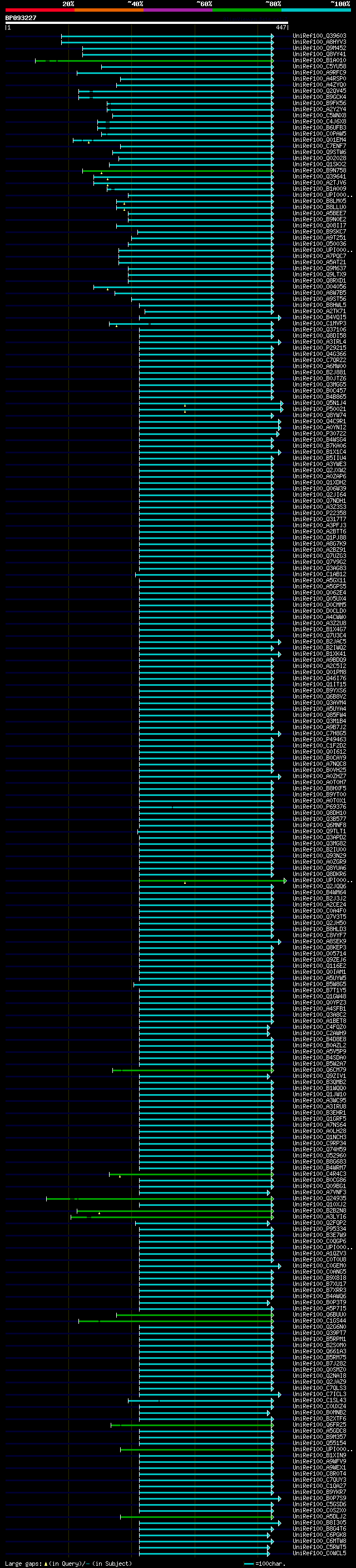Click the UniRef100_C5YU58 entry
This screenshot has height=1568, width=356.
point(319,66)
